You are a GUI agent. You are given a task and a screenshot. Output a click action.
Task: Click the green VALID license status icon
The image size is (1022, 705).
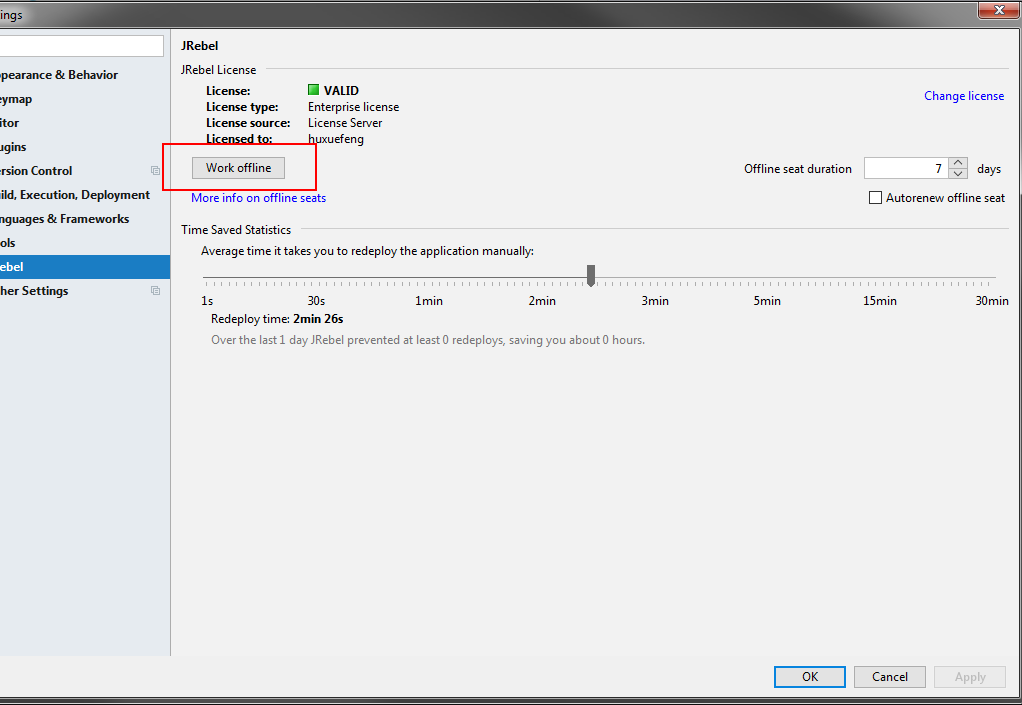(x=315, y=90)
